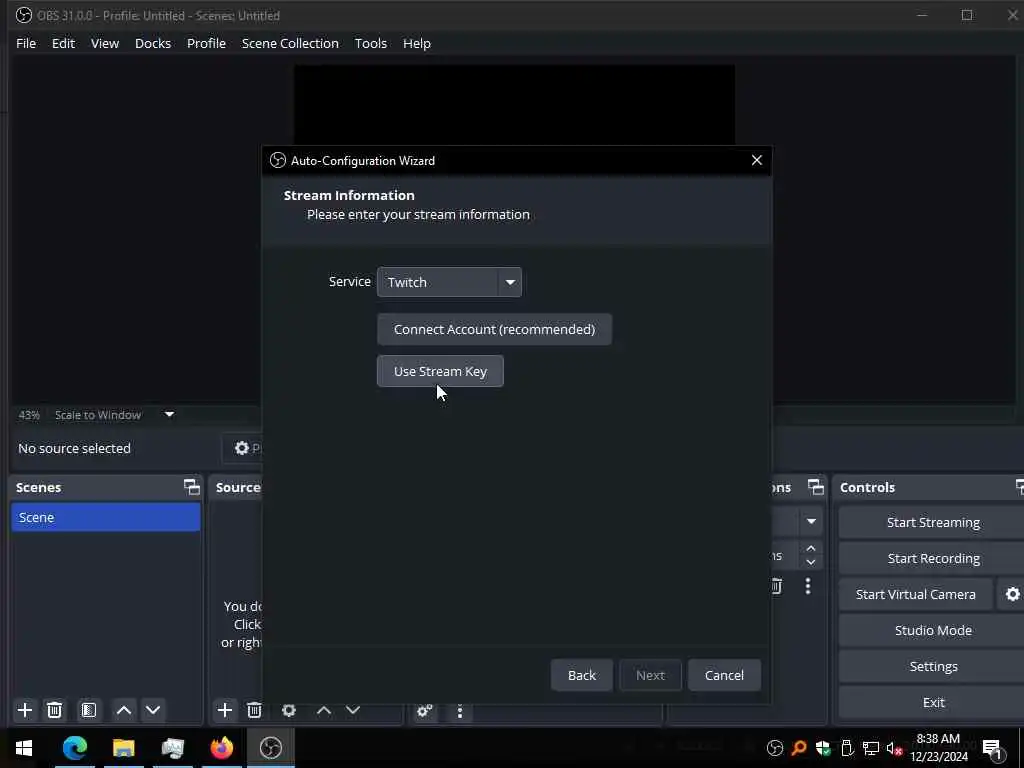This screenshot has height=768, width=1024.
Task: Go Back in the configuration wizard
Action: tap(582, 675)
